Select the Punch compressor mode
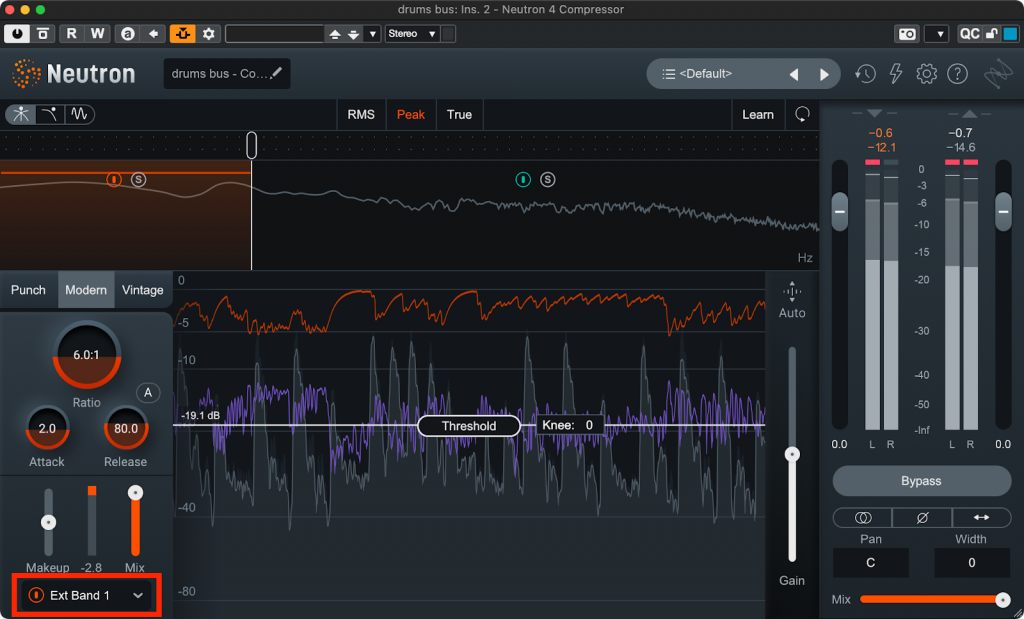Screen dimensions: 1024x619 click(28, 290)
